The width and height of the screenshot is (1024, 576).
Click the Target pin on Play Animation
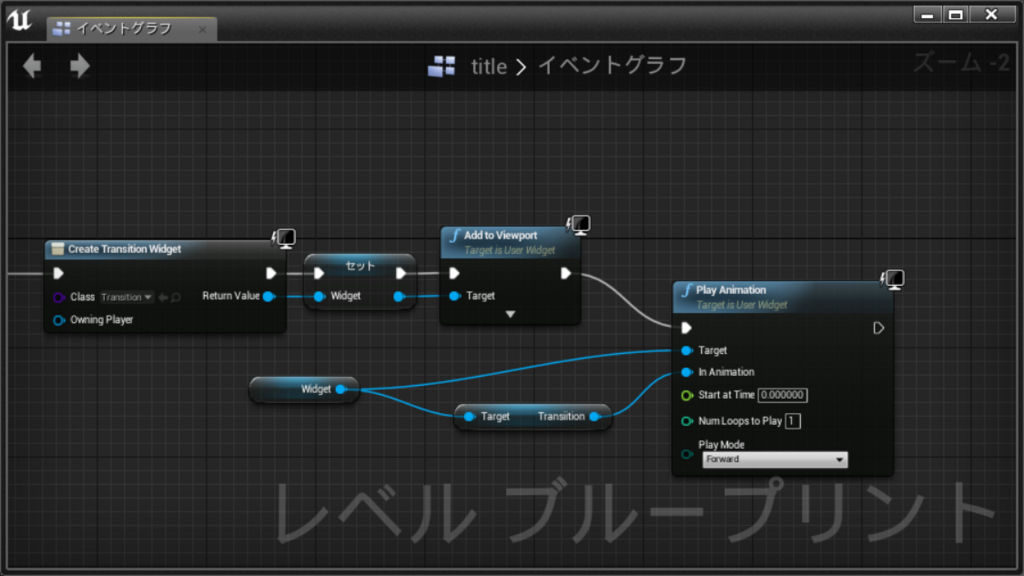[686, 351]
